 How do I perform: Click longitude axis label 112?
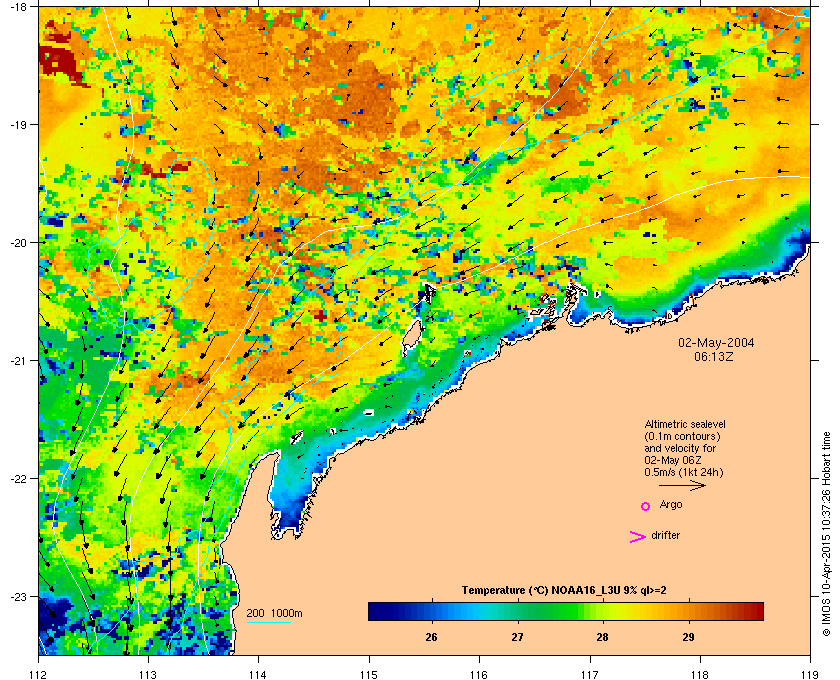point(39,675)
